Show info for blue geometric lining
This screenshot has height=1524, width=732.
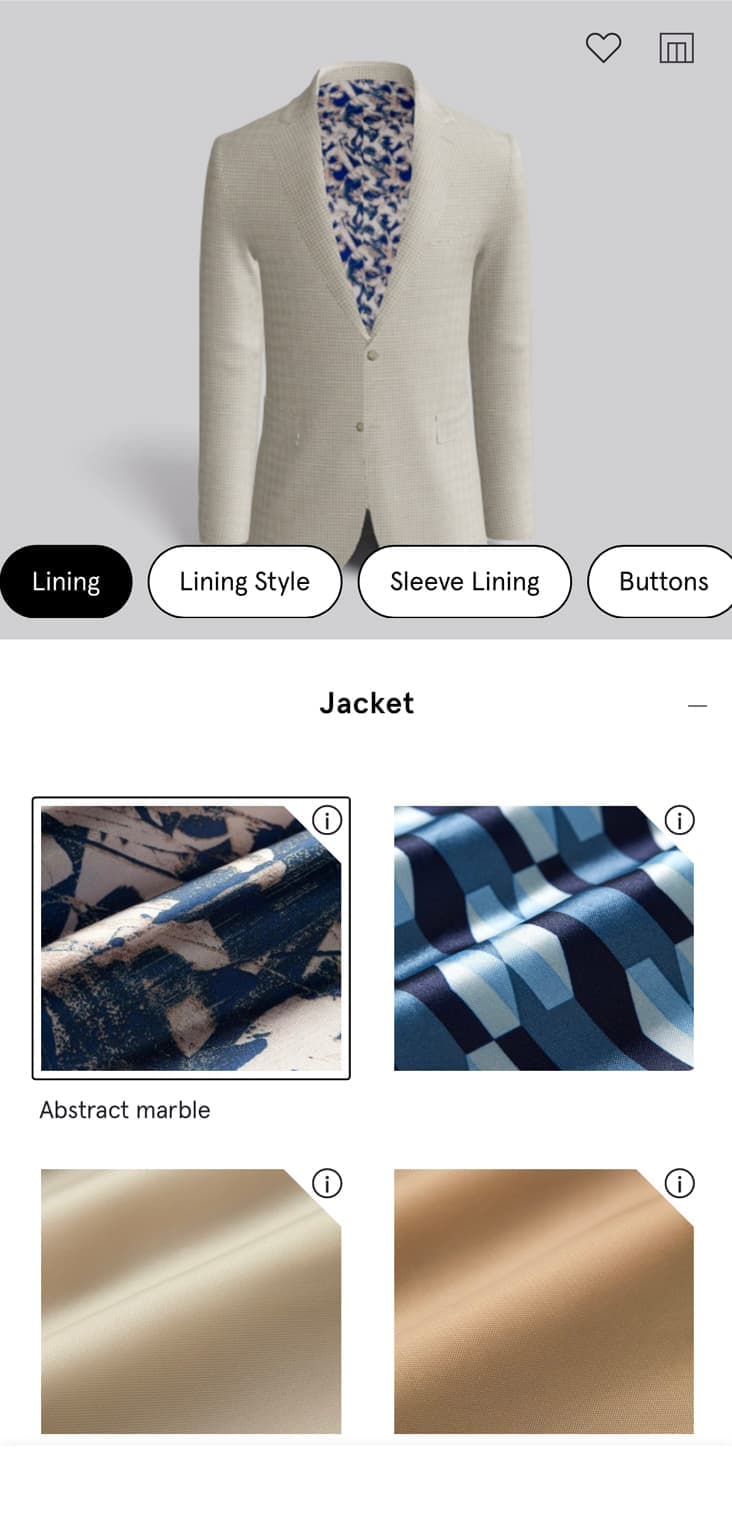[679, 820]
